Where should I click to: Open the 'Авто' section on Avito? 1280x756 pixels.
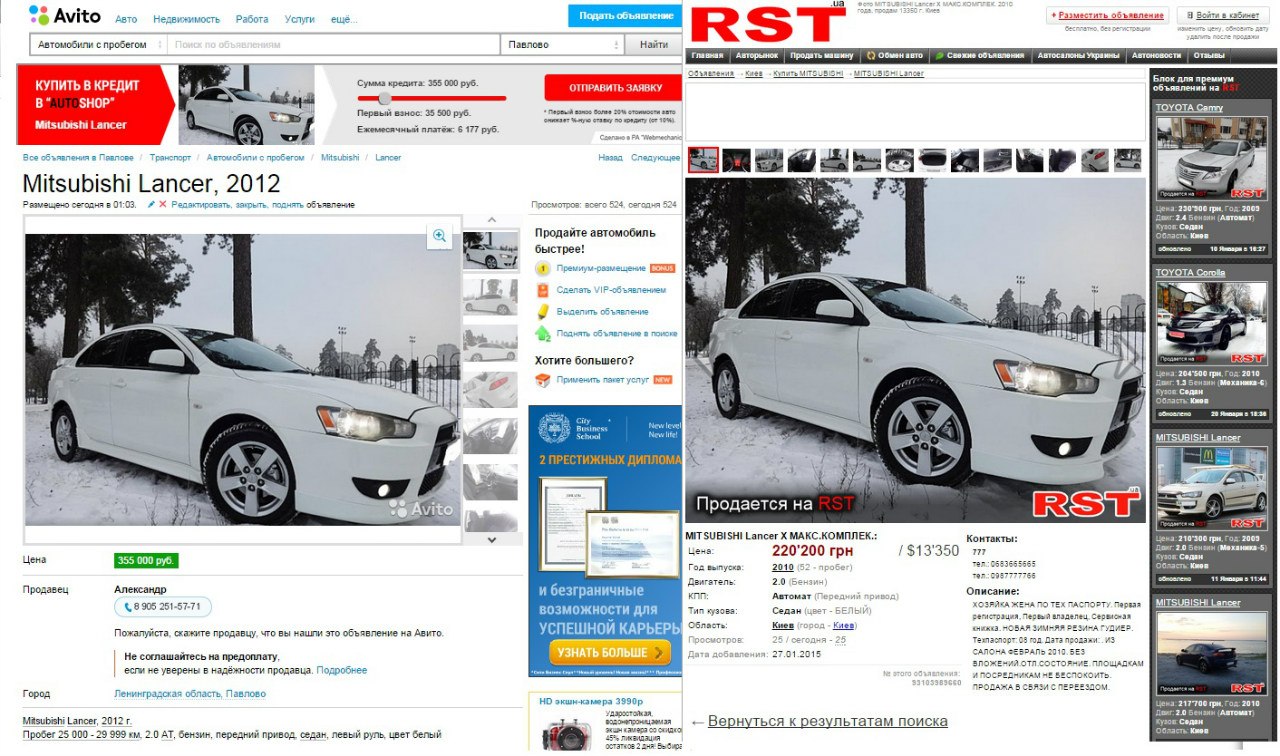pyautogui.click(x=126, y=19)
